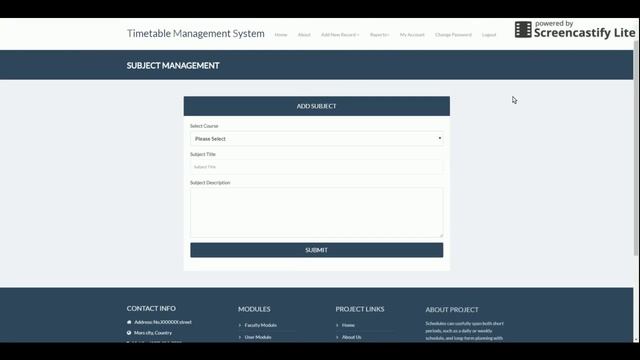Open the footer Home link under Project Links

(348, 325)
